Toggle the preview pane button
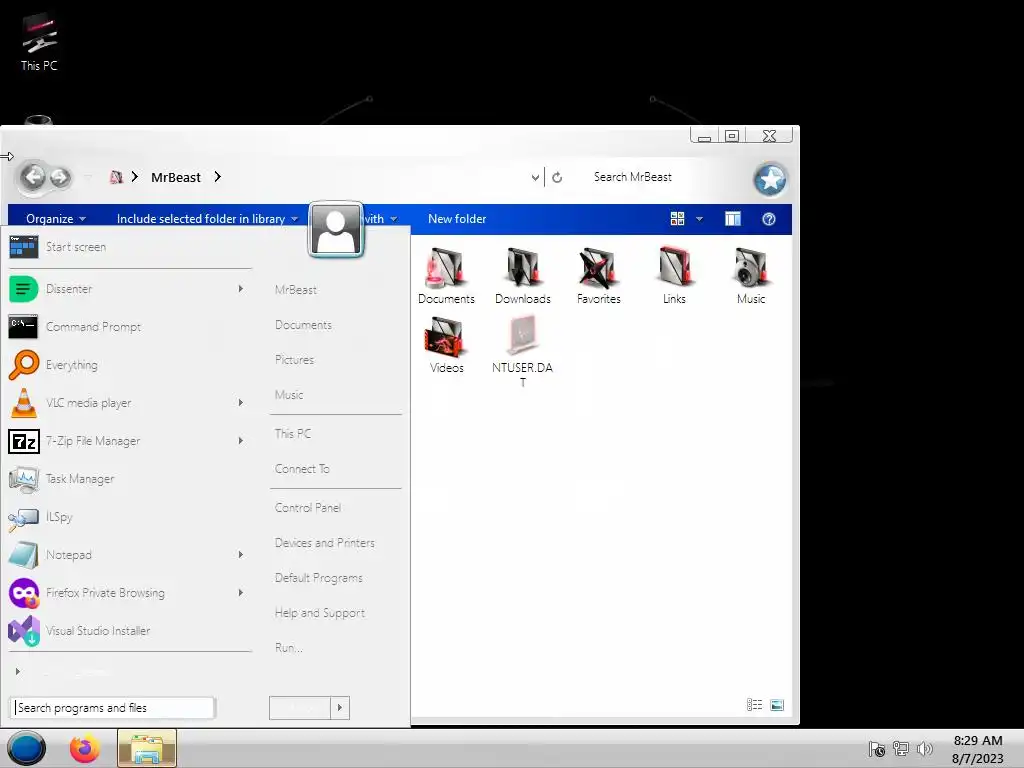The width and height of the screenshot is (1024, 768). 733,219
